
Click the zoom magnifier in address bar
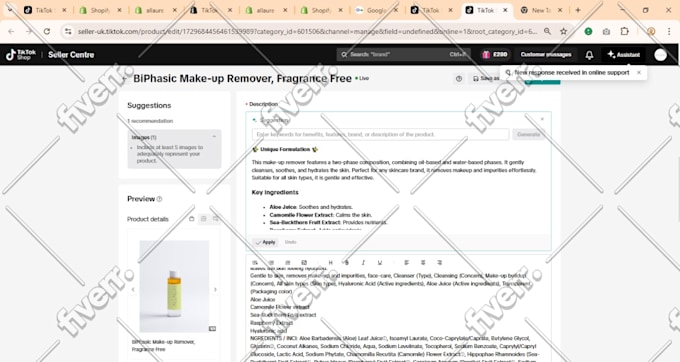click(x=547, y=31)
